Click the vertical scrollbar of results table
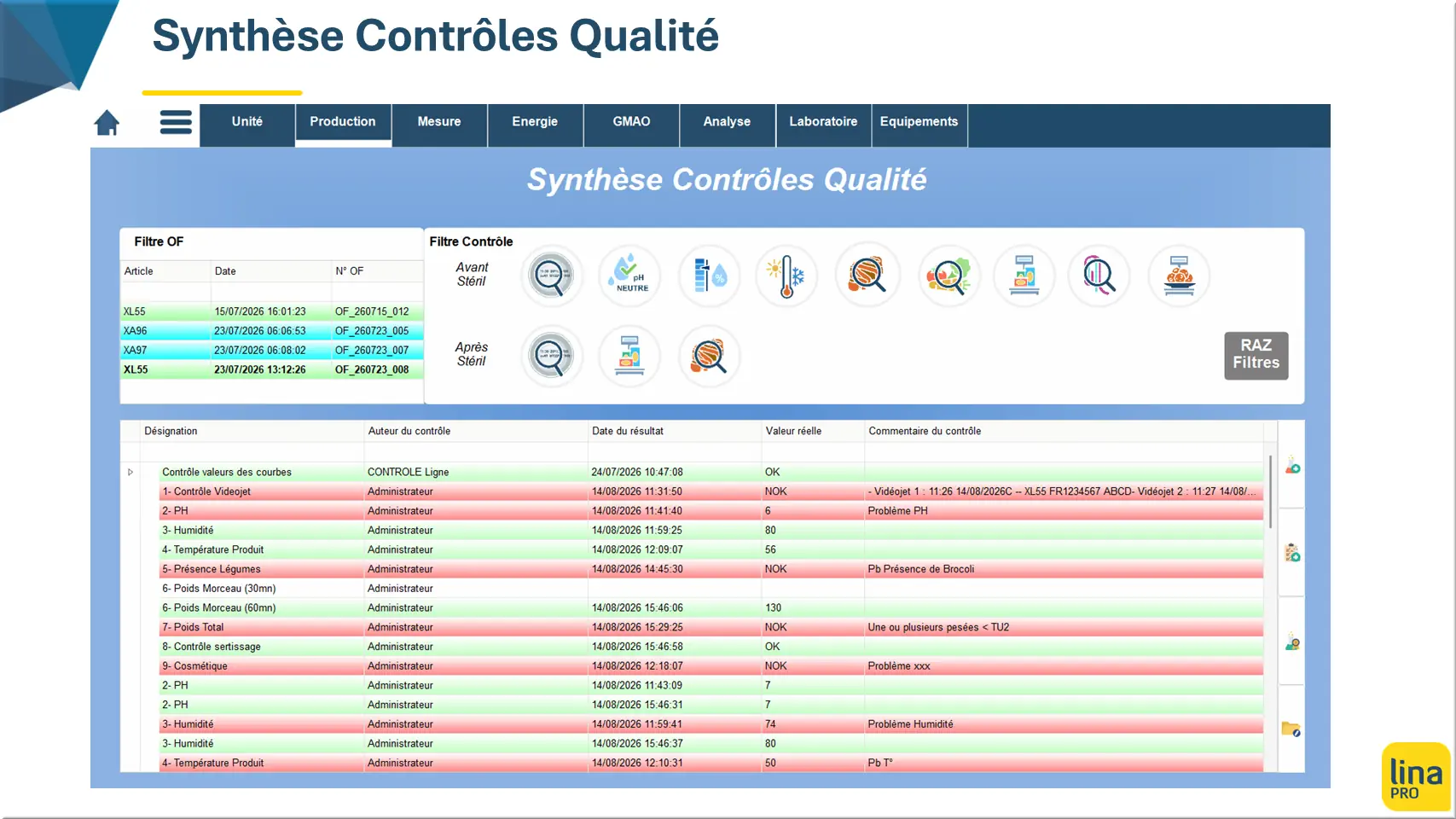1456x819 pixels. [x=1270, y=491]
